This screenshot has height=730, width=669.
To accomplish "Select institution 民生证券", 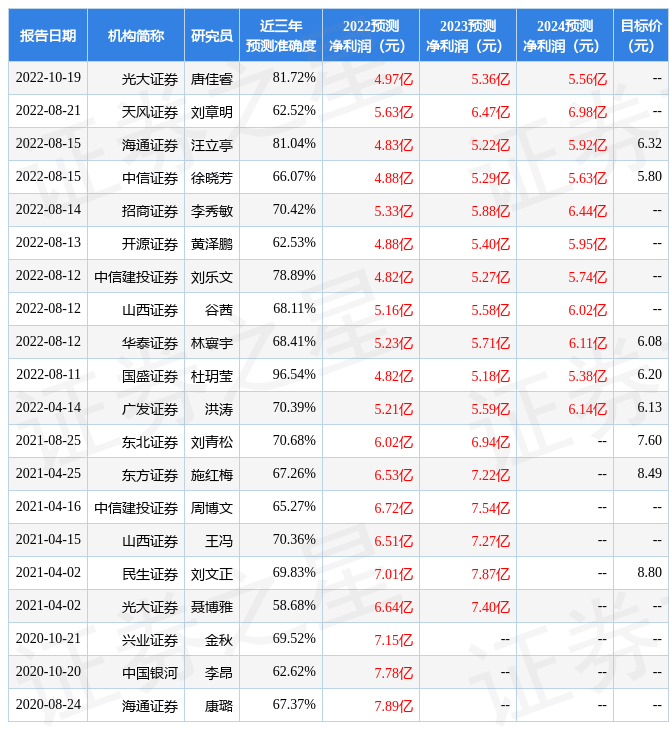I will coord(150,575).
